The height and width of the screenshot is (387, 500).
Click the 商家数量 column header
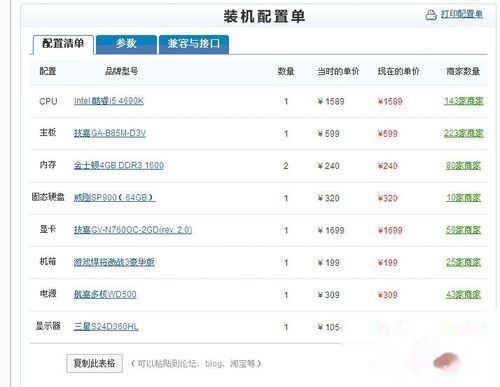pos(463,71)
